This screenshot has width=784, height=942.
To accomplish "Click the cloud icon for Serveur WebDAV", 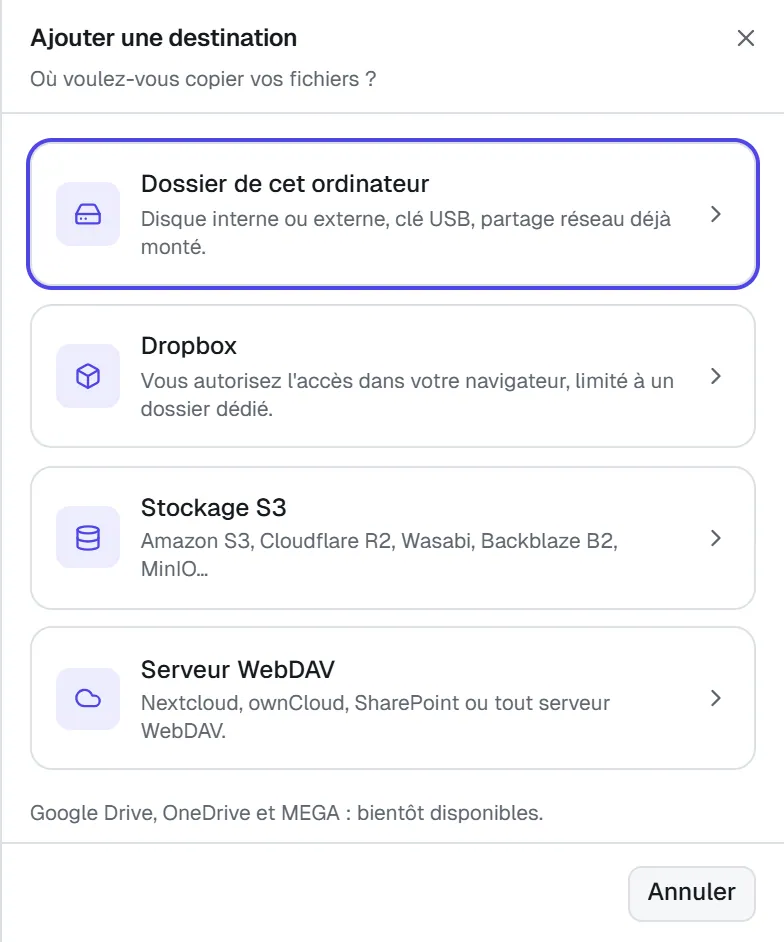I will [88, 698].
